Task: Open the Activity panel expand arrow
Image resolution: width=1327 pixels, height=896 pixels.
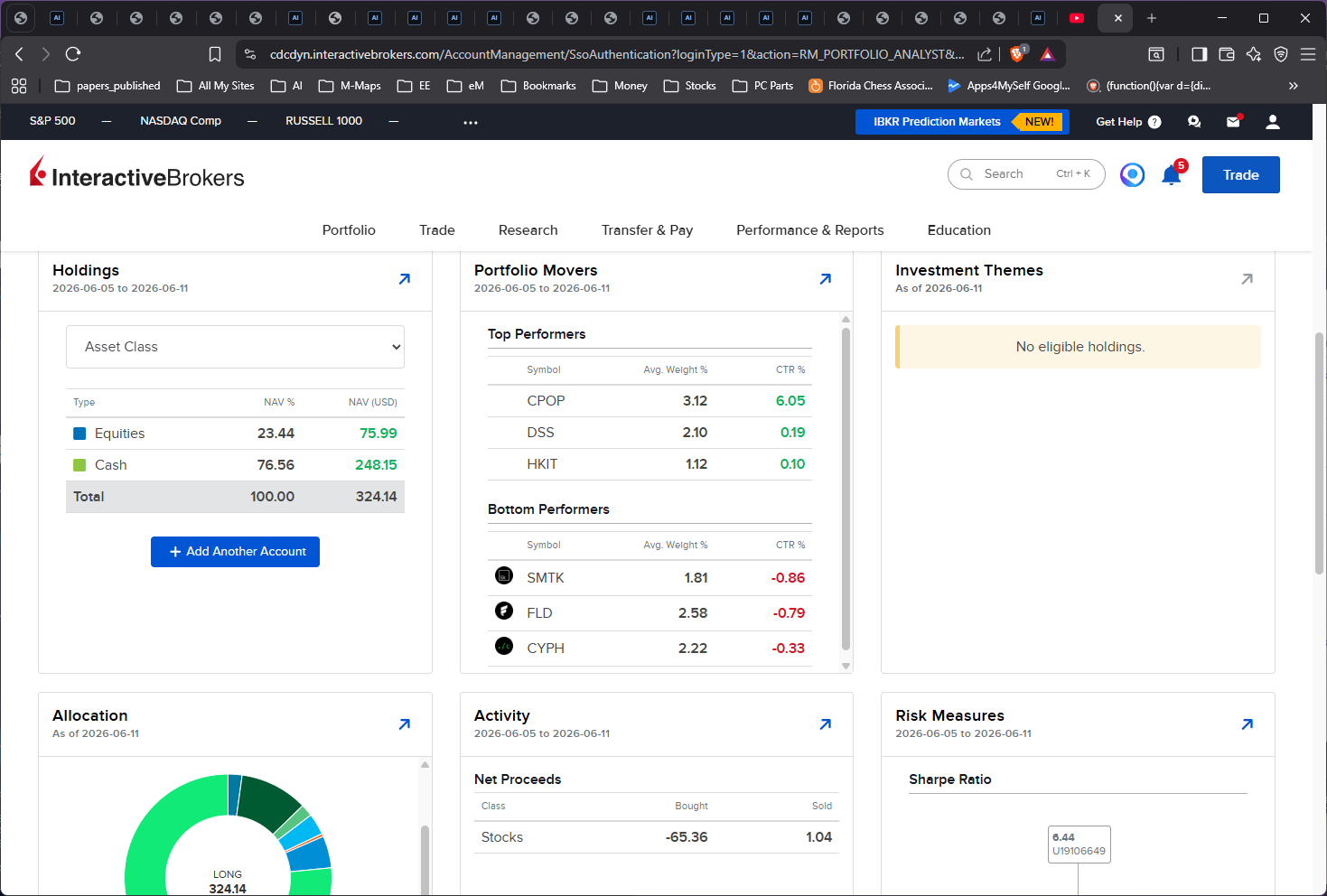Action: click(826, 724)
